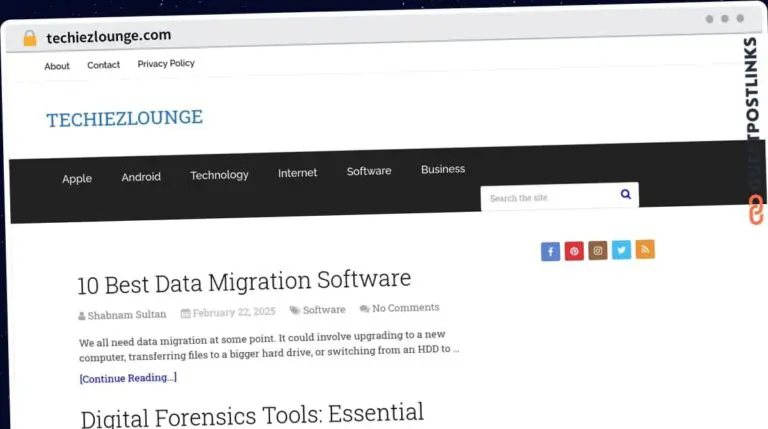
Task: Go to the Technology category
Action: (x=219, y=175)
